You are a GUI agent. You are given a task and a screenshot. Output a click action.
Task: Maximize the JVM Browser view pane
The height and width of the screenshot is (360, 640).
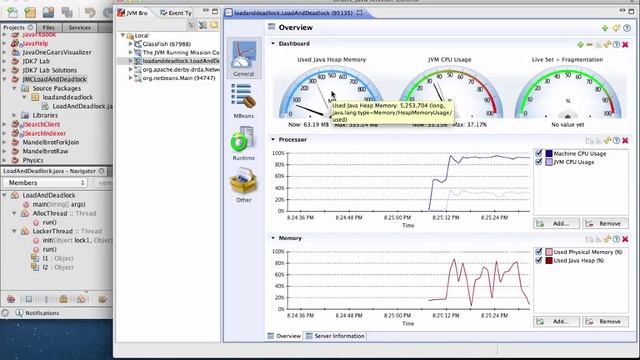coord(215,11)
